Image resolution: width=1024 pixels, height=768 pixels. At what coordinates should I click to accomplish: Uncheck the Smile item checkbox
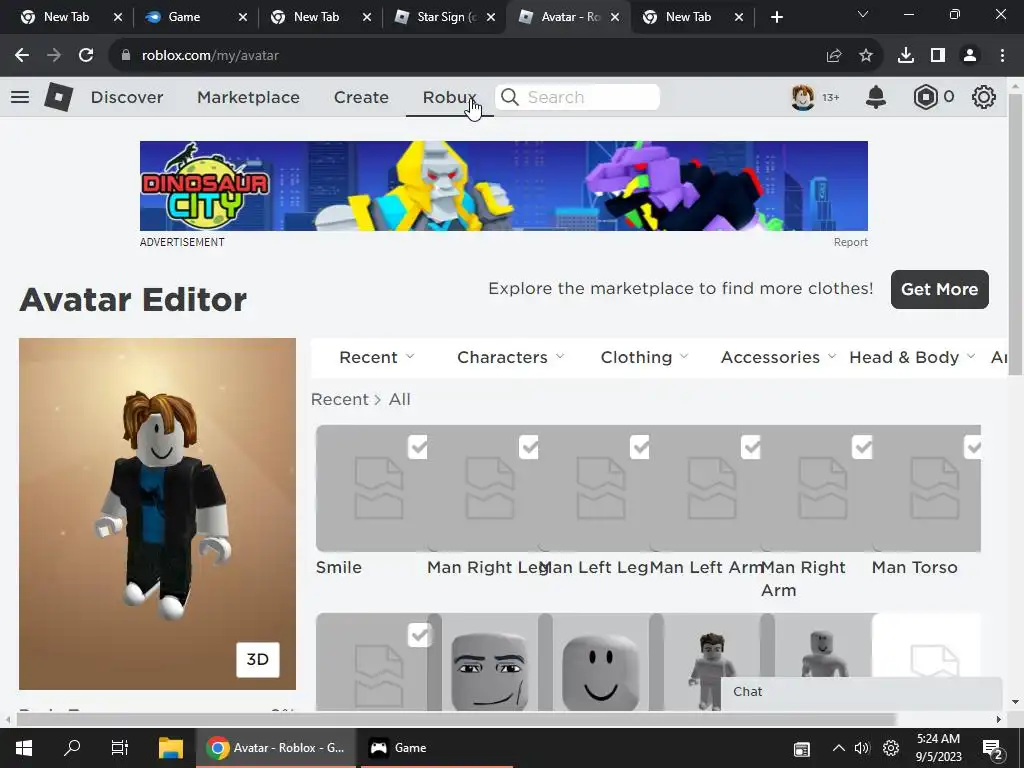(418, 447)
